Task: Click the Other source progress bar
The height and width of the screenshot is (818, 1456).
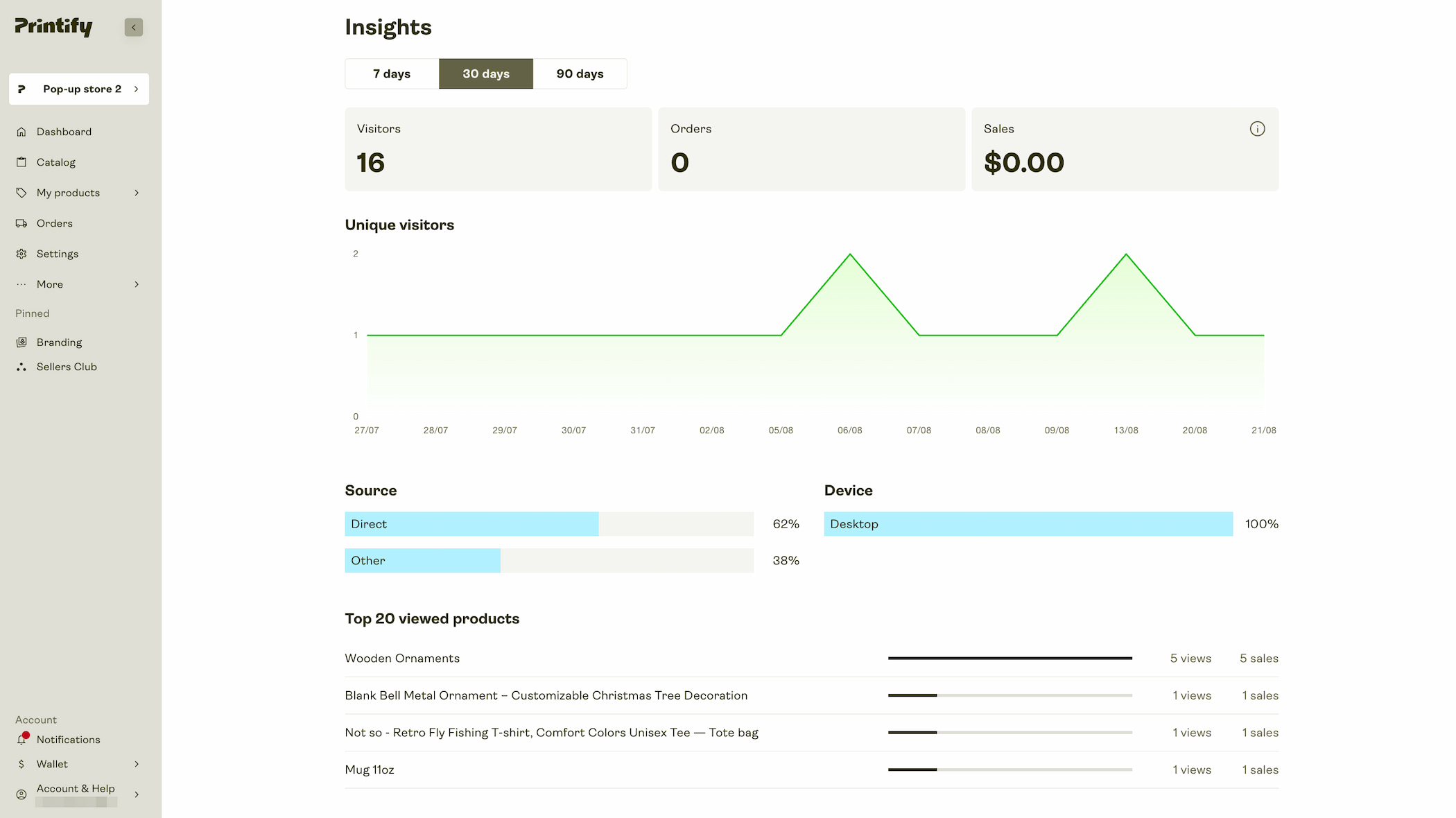Action: [549, 561]
